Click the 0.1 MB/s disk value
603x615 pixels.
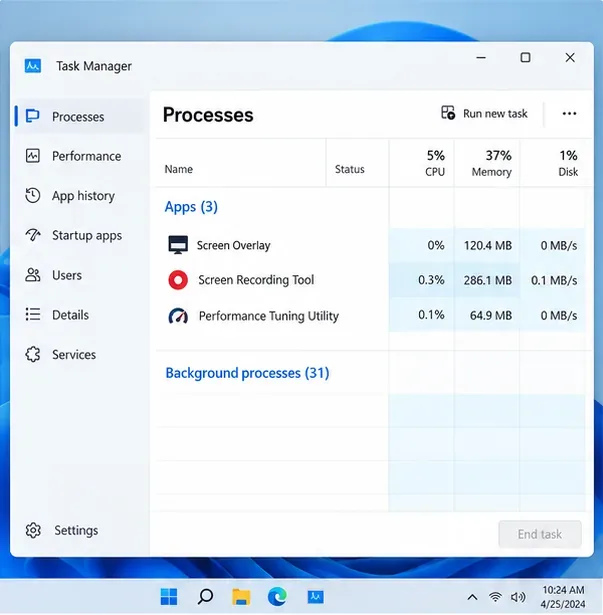554,280
